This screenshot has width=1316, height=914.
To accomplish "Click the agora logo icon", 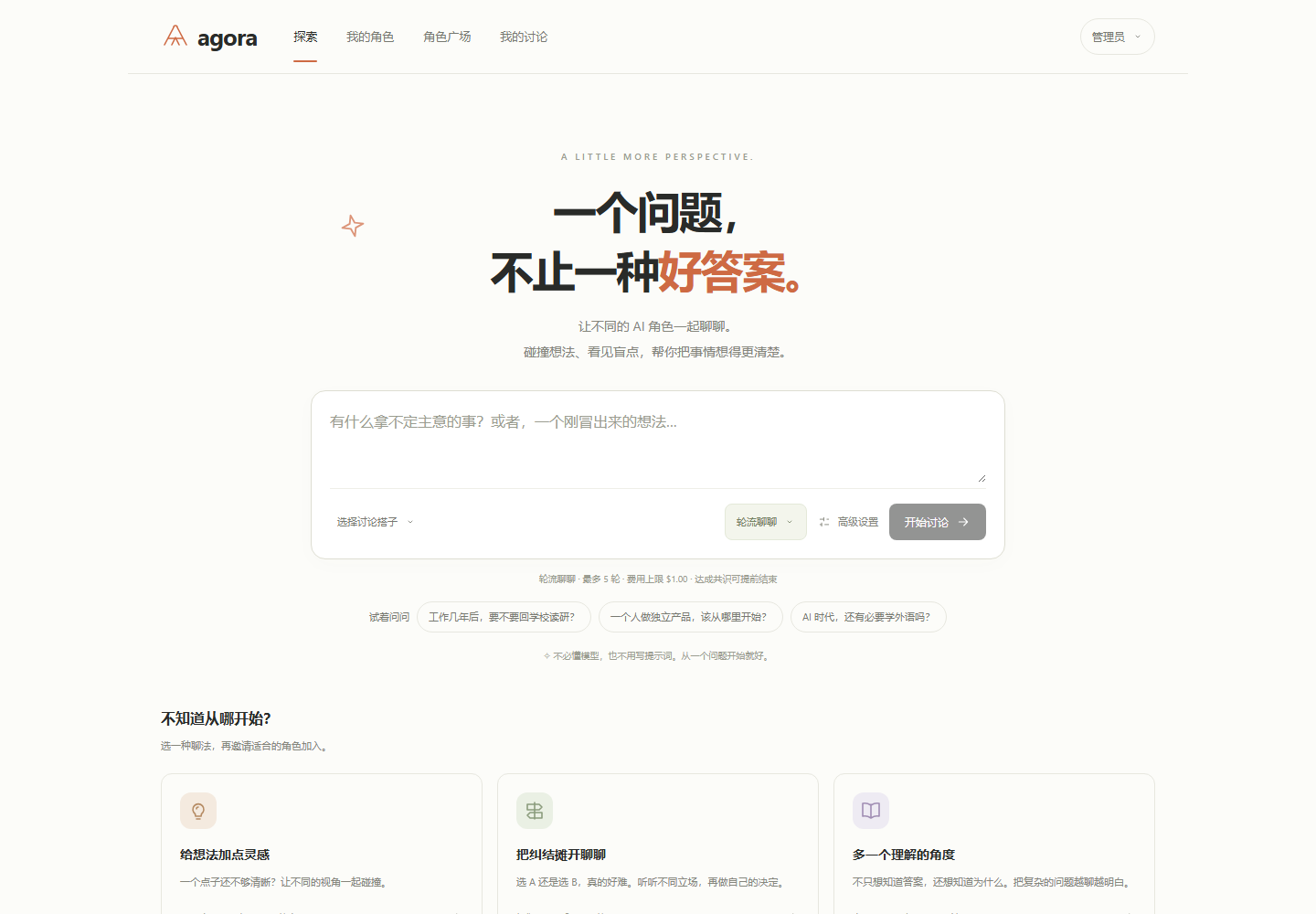I will pos(175,37).
